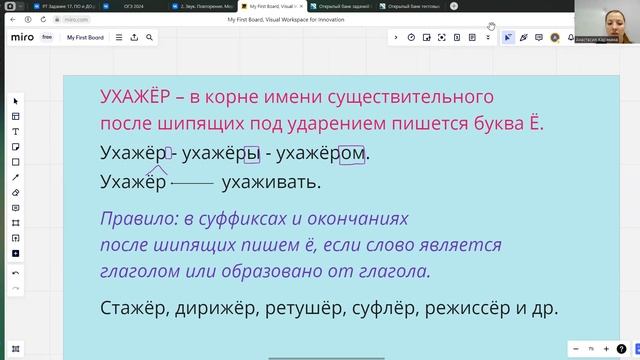Open board search magnifier

(149, 38)
